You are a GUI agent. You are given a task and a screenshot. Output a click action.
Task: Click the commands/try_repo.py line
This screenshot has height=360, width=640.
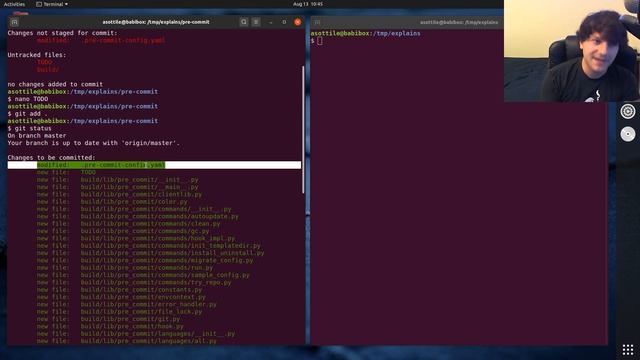[x=134, y=282]
